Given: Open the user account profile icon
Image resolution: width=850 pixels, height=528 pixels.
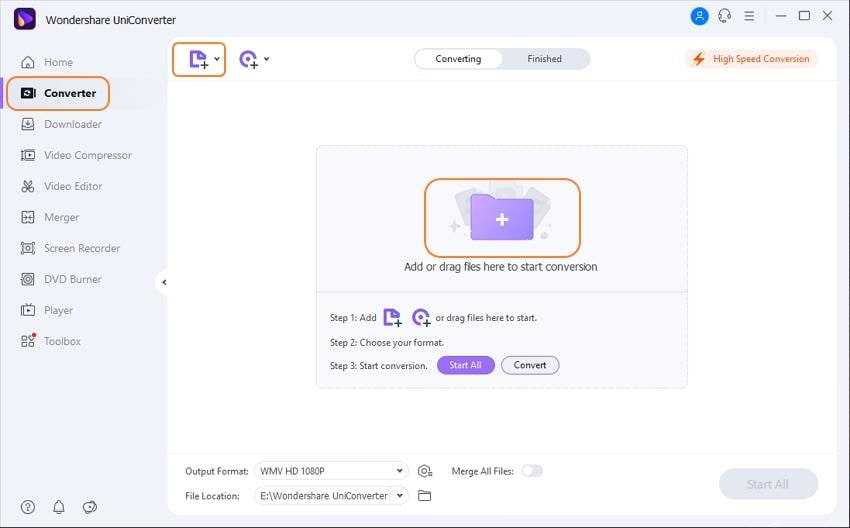Looking at the screenshot, I should pos(699,16).
